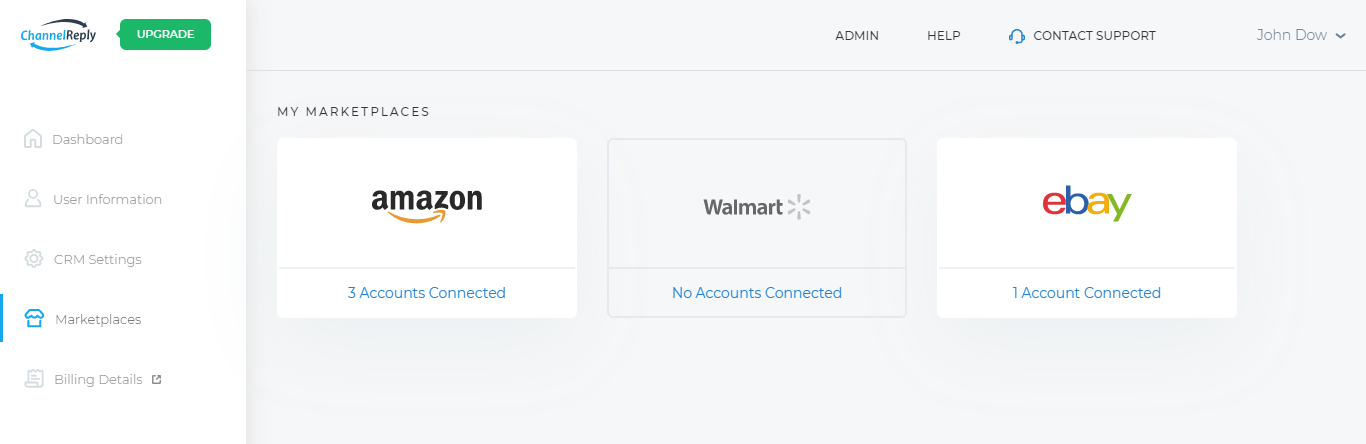
Task: Open the John Dow user menu
Action: (1301, 35)
